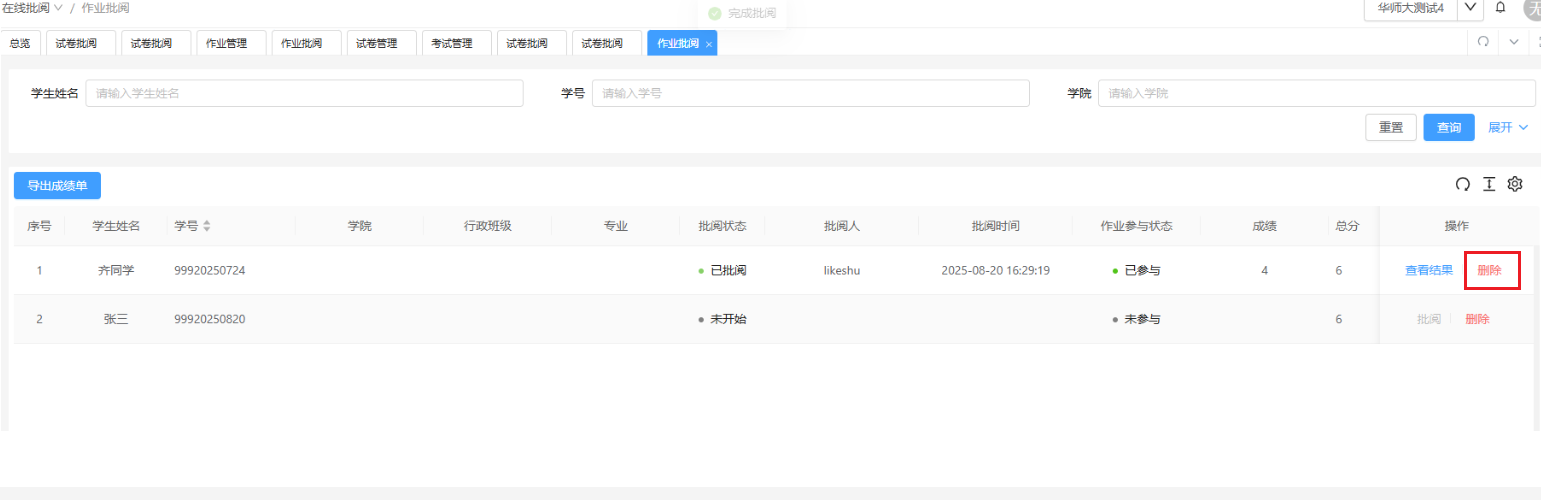Close the active 作业批阅 tab
Image resolution: width=1541 pixels, height=500 pixels.
709,44
